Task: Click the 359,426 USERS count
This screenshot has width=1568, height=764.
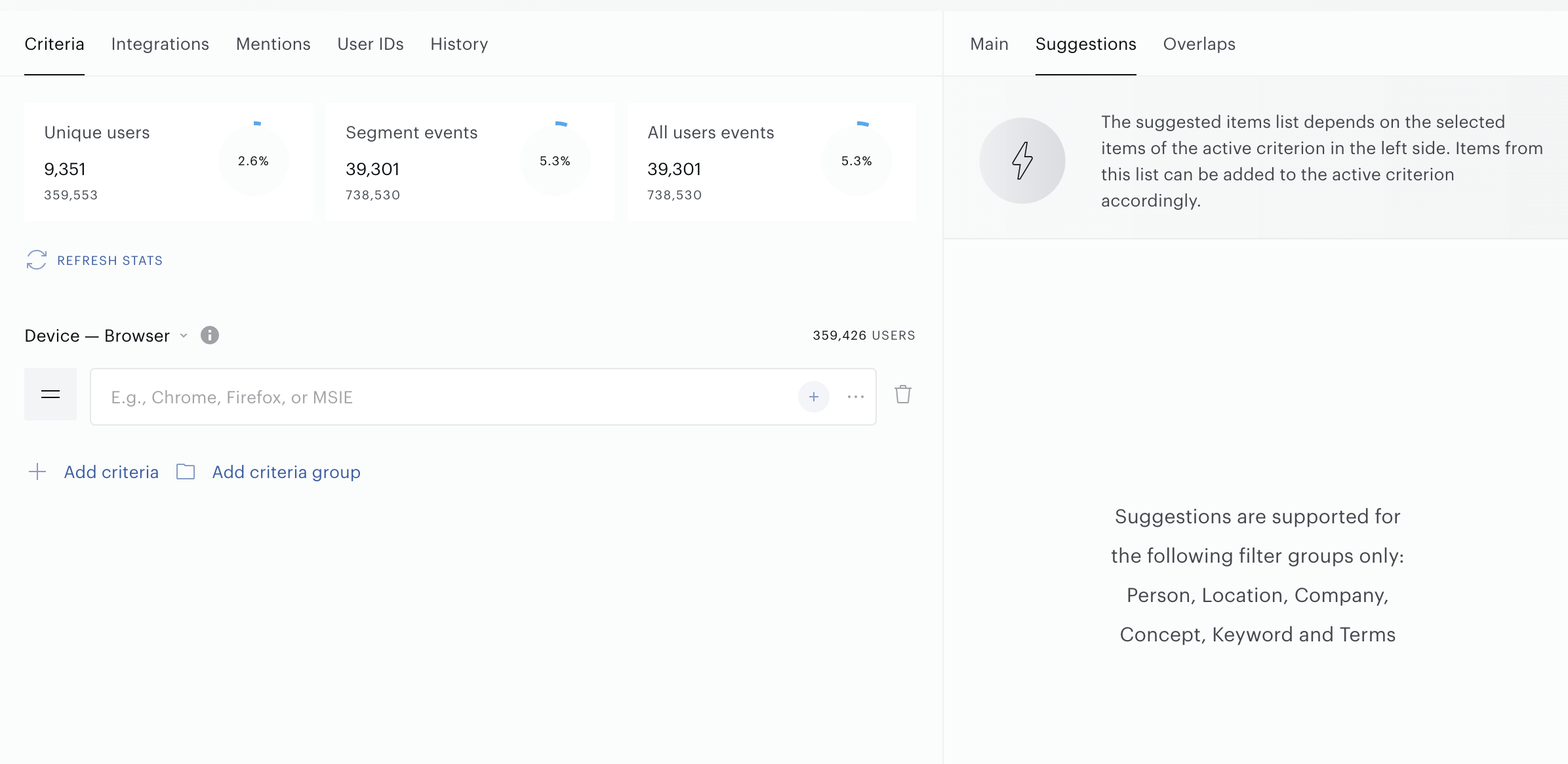Action: [864, 335]
